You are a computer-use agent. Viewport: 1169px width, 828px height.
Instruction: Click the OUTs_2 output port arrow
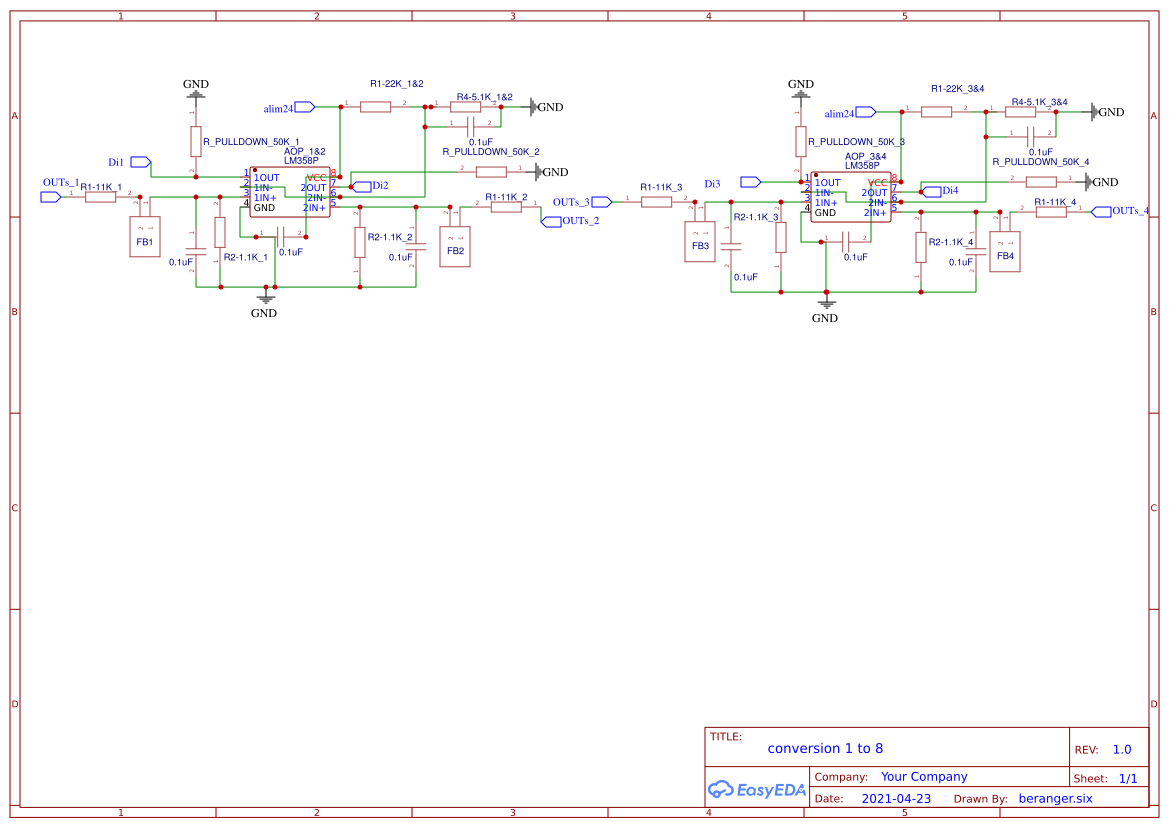point(552,221)
